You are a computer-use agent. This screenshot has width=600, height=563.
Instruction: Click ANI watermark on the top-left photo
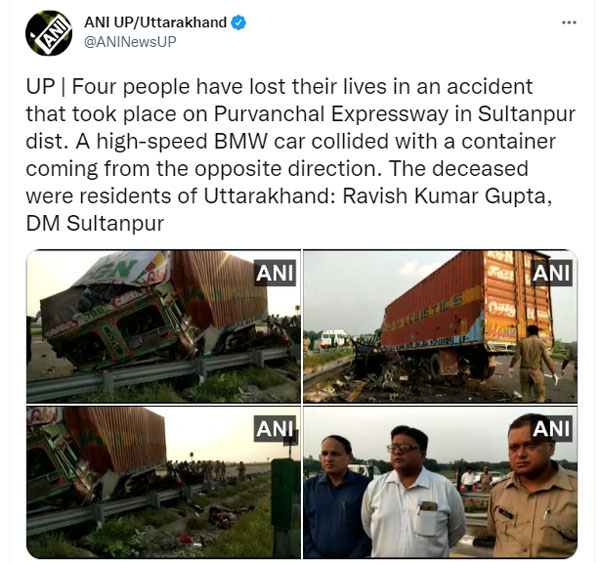pos(275,273)
